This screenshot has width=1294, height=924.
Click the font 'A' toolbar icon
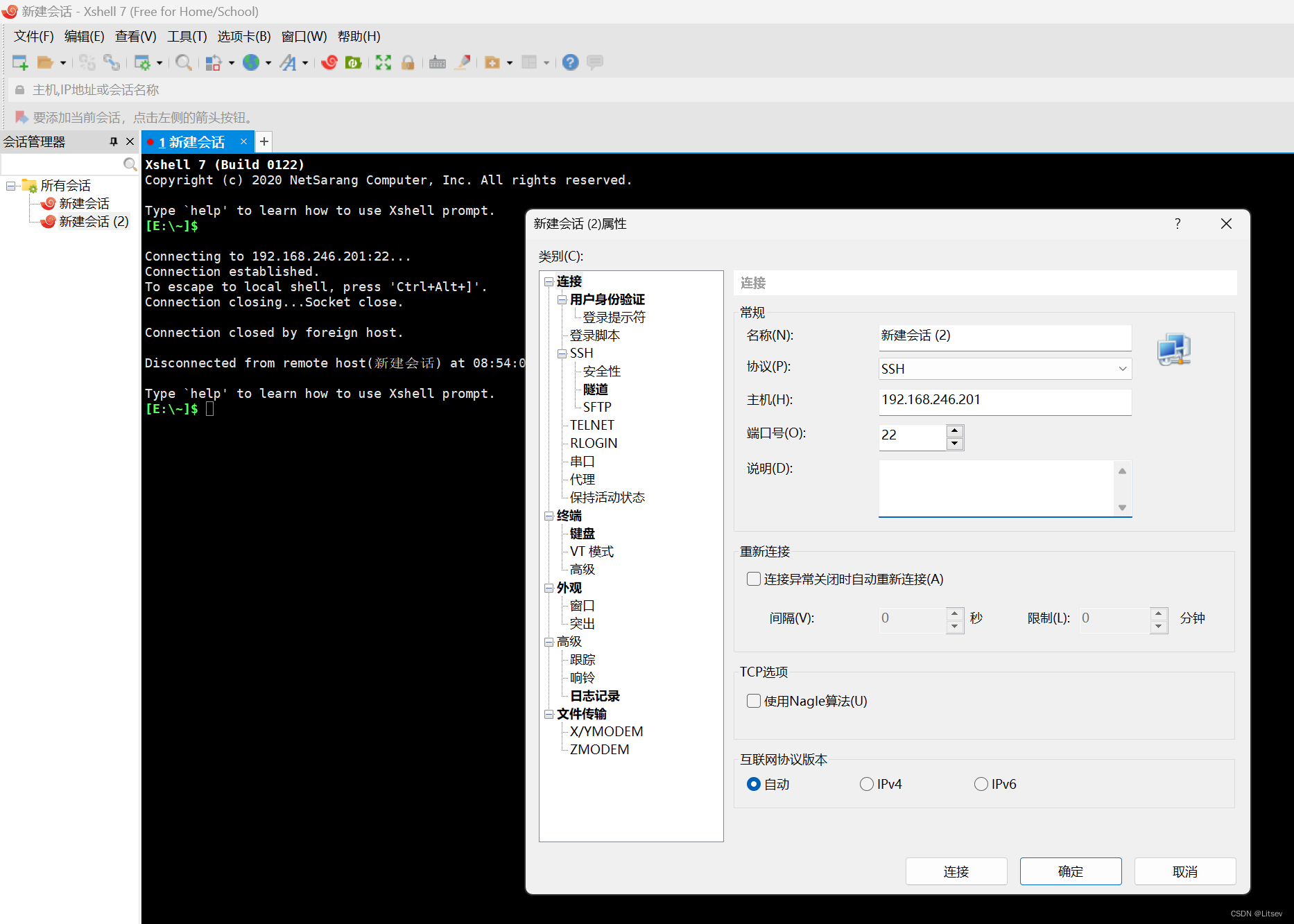288,62
